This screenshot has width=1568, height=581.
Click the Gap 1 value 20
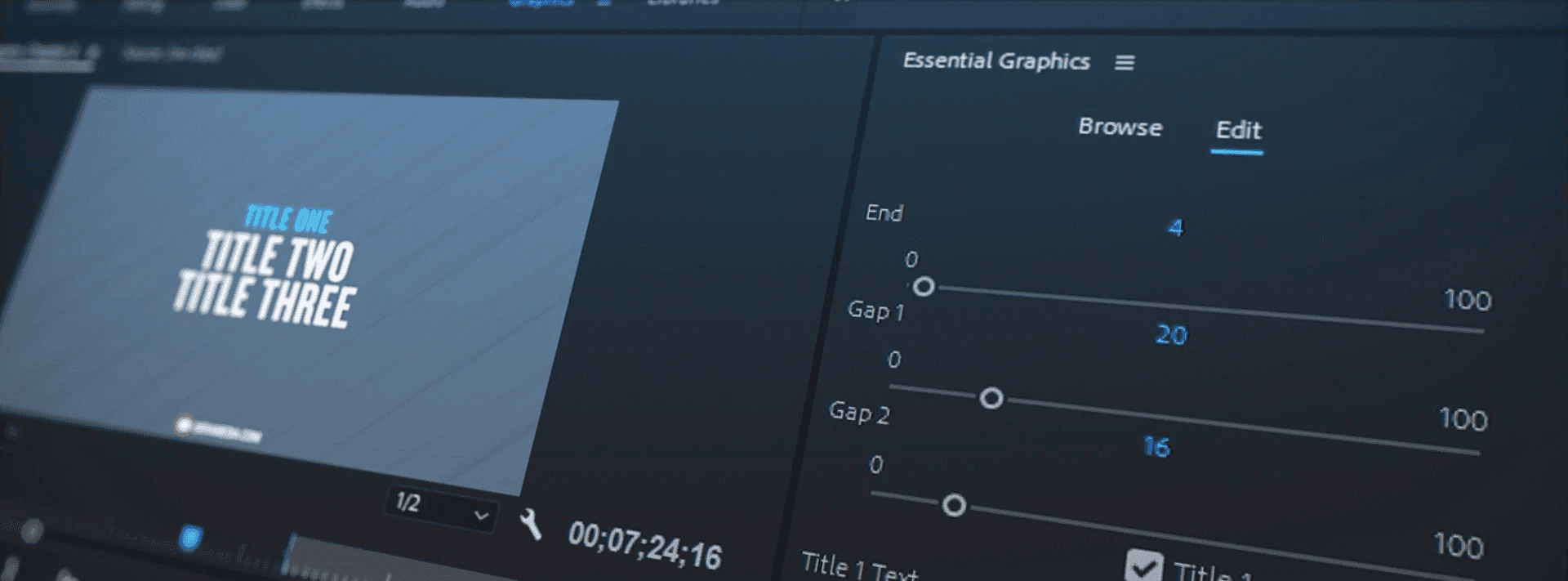[1171, 335]
